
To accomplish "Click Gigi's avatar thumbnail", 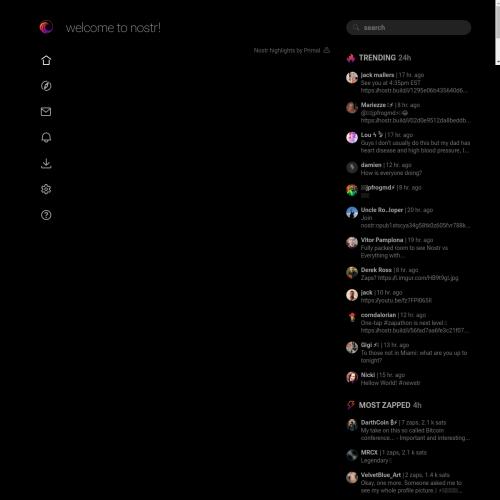I will click(352, 347).
